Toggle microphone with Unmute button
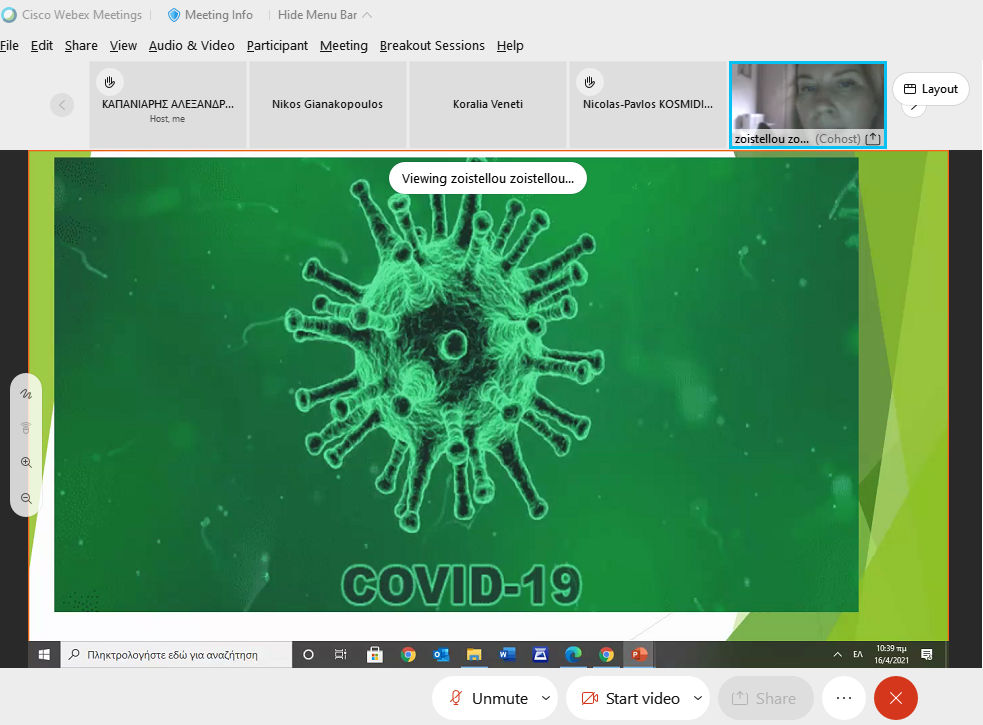Image resolution: width=983 pixels, height=725 pixels. 488,698
